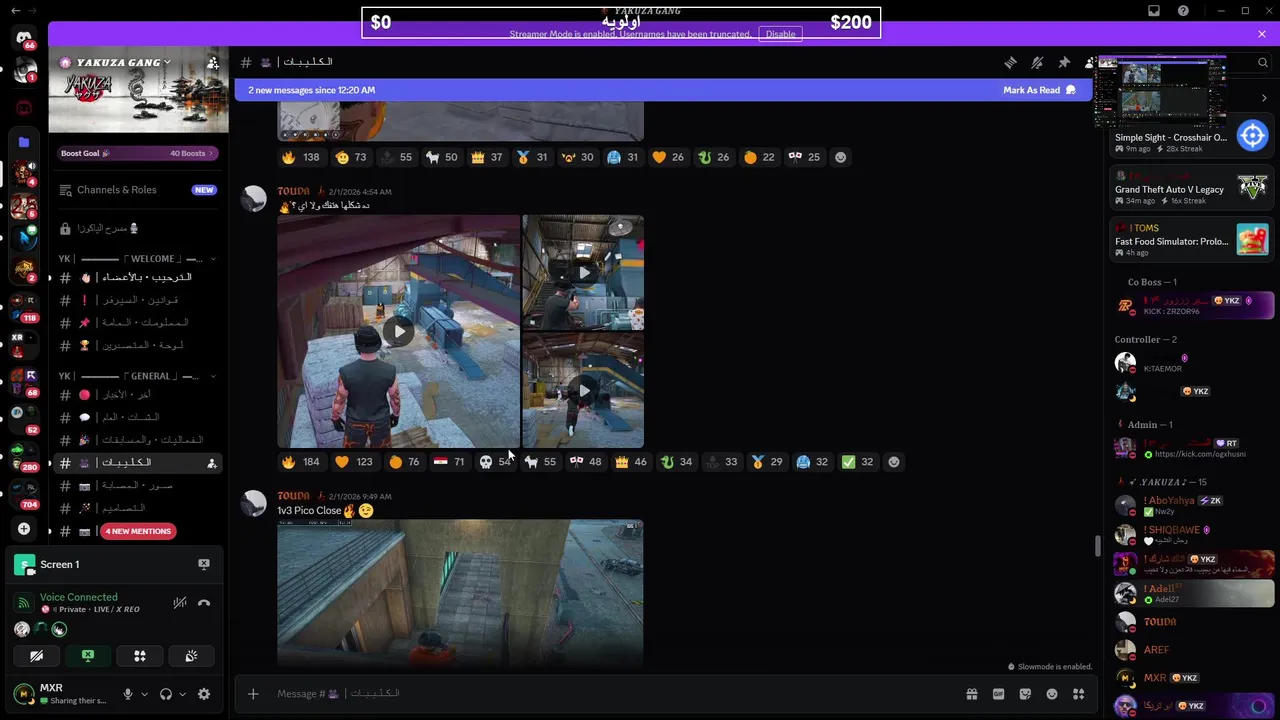Toggle noise suppression icon
The width and height of the screenshot is (1280, 720).
coord(180,602)
